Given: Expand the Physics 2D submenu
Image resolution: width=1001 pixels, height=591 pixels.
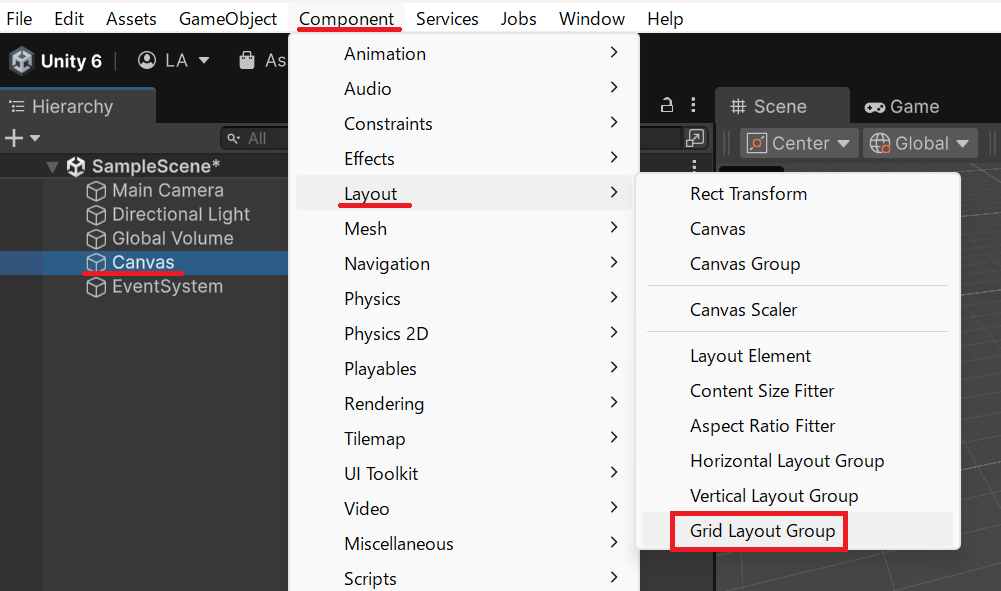Looking at the screenshot, I should 386,334.
